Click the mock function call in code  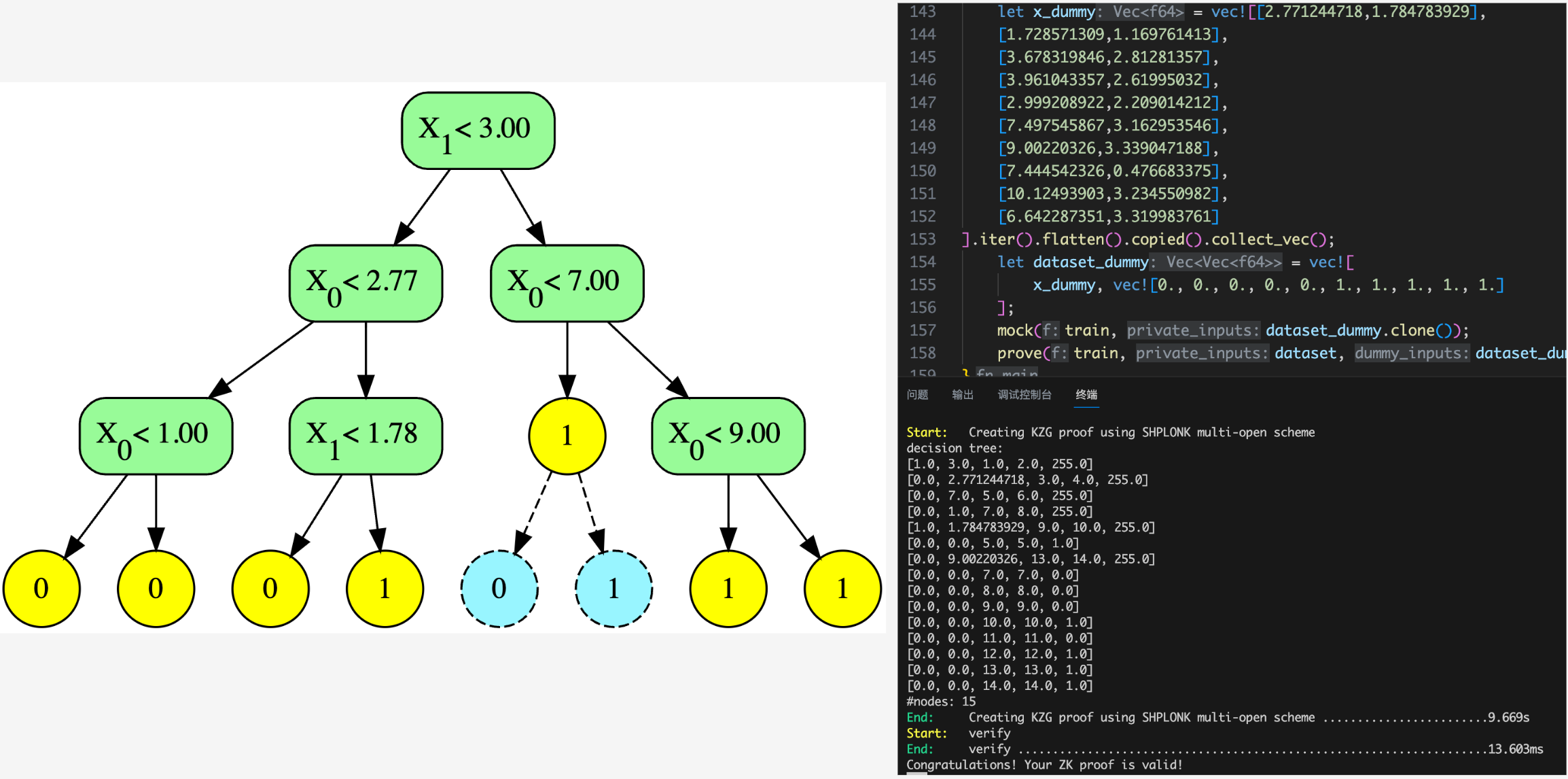[x=1014, y=330]
